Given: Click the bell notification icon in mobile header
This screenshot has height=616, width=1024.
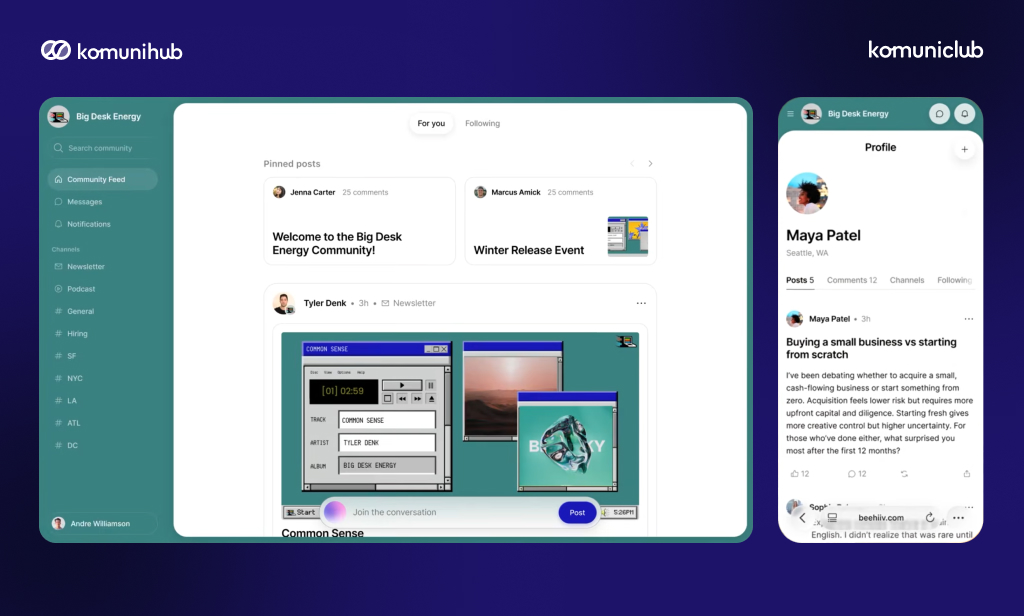Looking at the screenshot, I should coord(965,114).
